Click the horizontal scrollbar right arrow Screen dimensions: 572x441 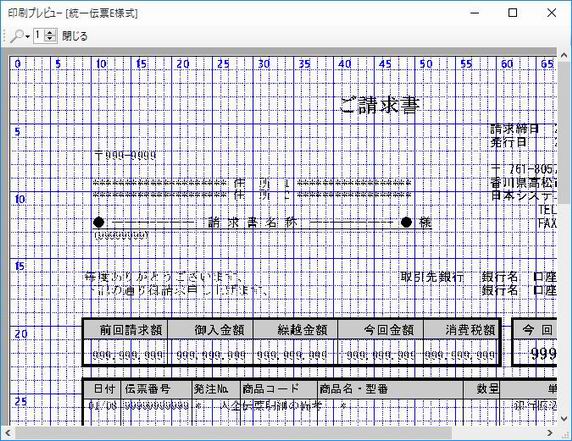tap(550, 433)
